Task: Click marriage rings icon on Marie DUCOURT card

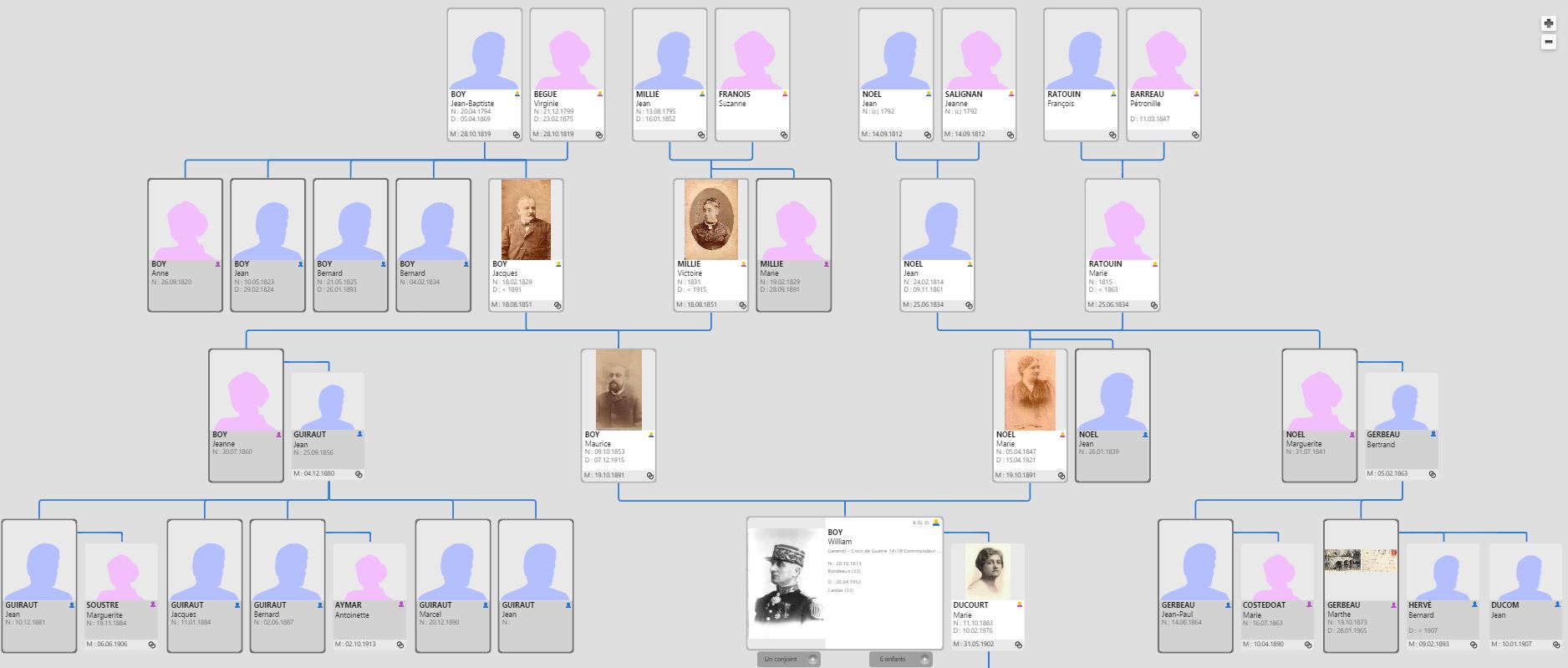Action: tap(1018, 645)
